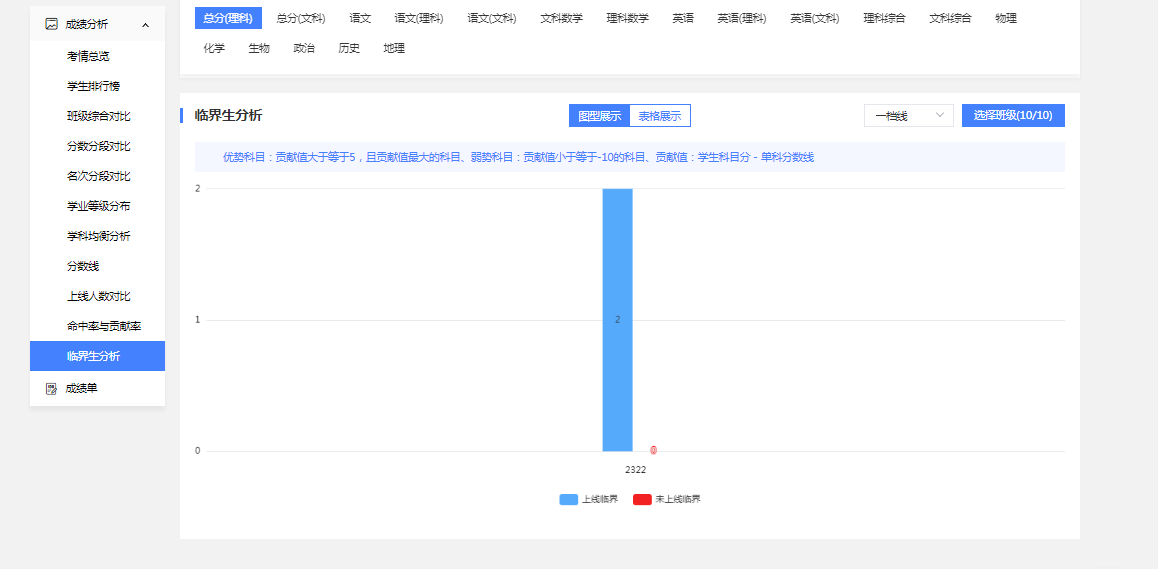Select the 文科综合 tab

(x=950, y=18)
